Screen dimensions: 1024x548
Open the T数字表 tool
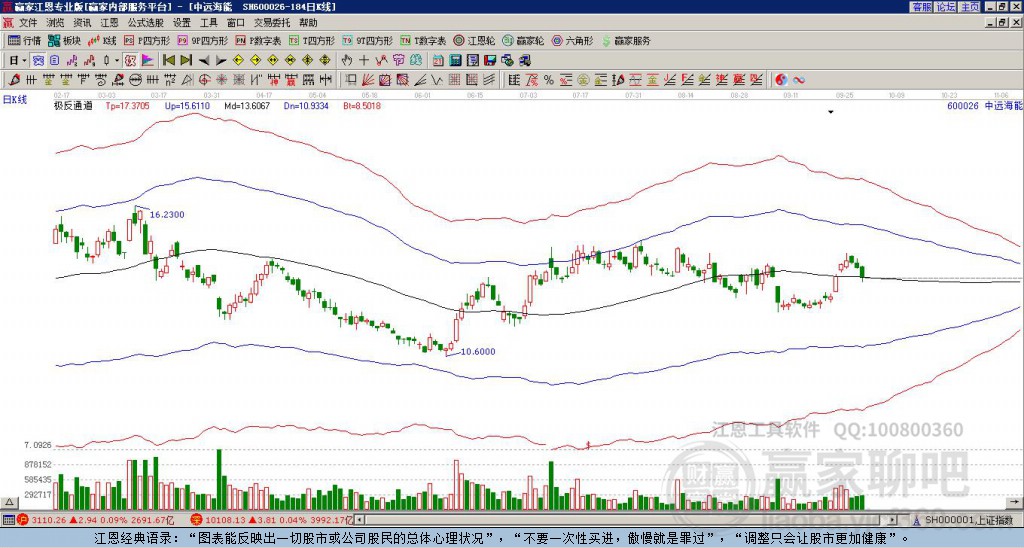[423, 40]
